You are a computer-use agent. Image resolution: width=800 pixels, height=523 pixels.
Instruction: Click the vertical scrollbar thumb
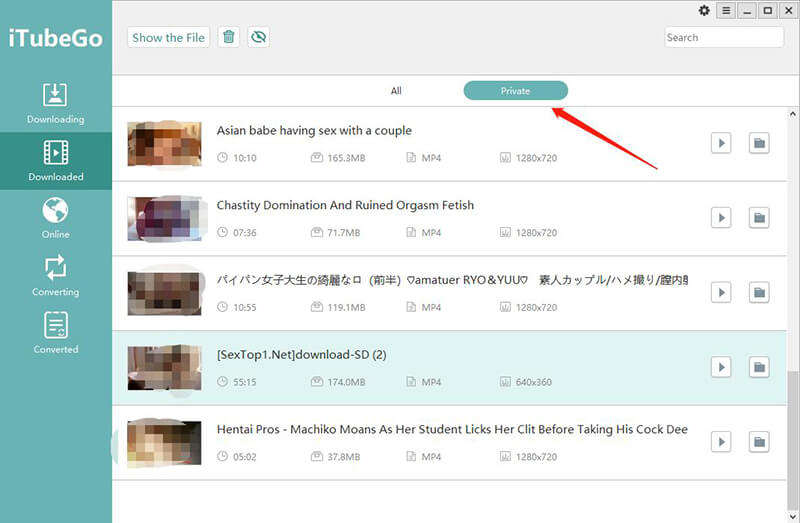click(792, 440)
